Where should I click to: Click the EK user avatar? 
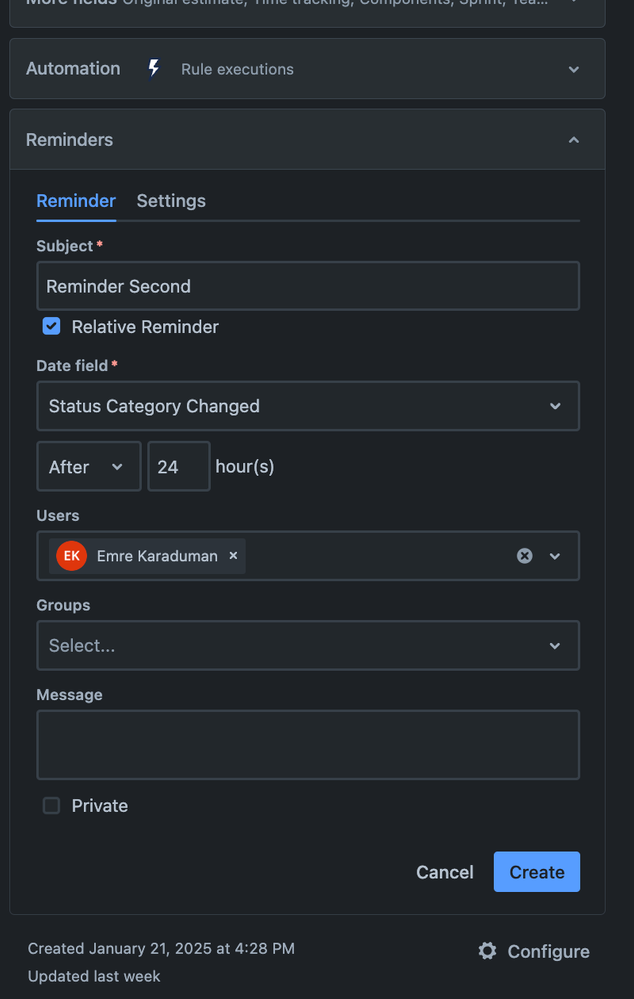click(71, 556)
